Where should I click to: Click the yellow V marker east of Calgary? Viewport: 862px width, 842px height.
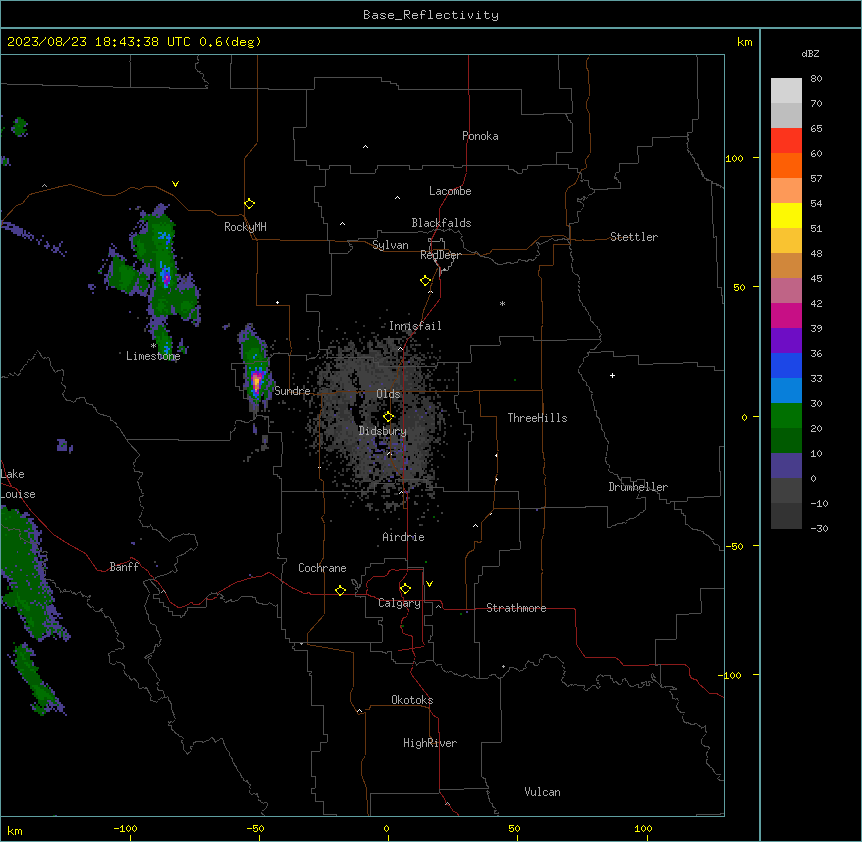(x=429, y=584)
